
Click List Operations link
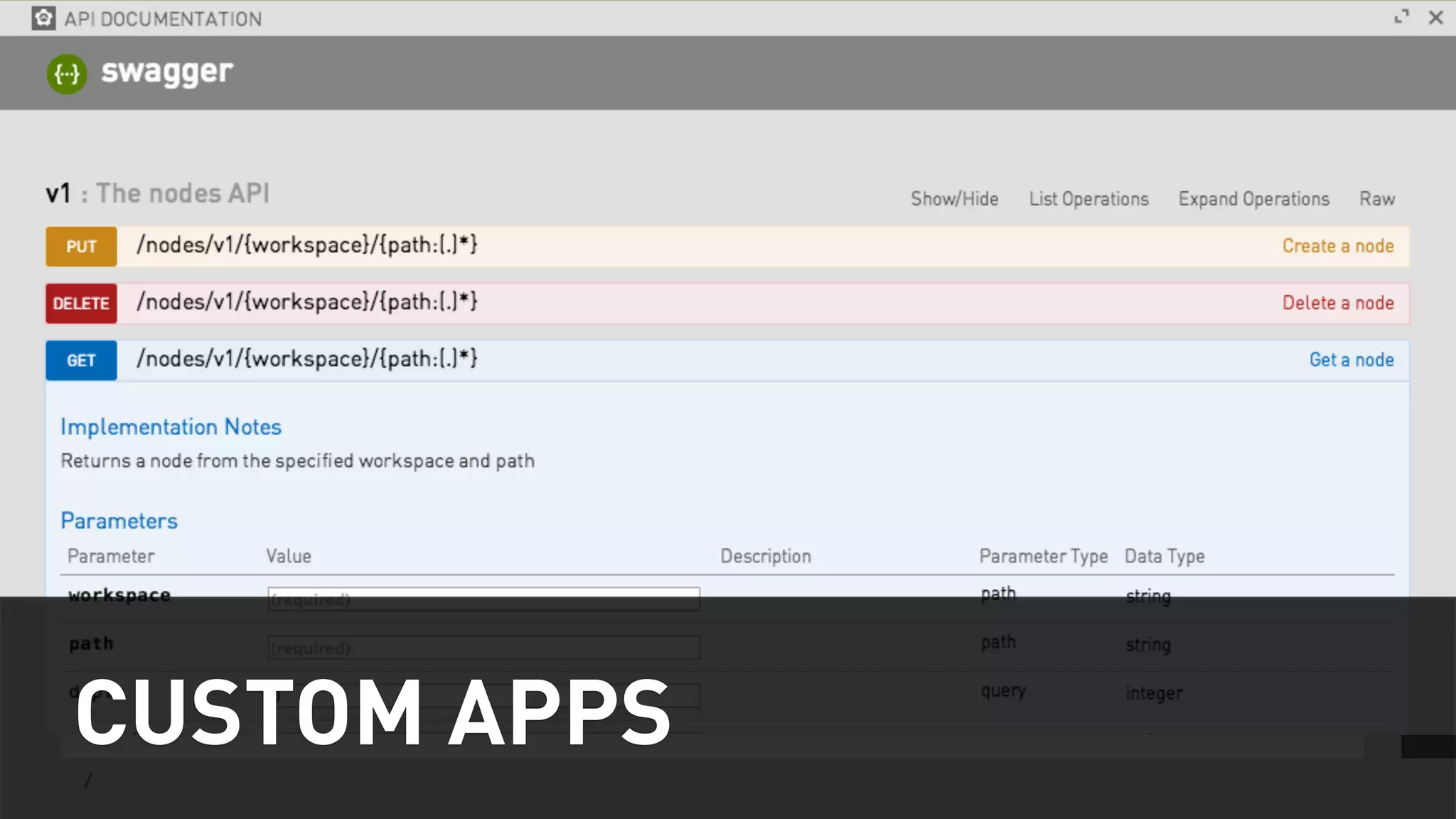point(1088,199)
